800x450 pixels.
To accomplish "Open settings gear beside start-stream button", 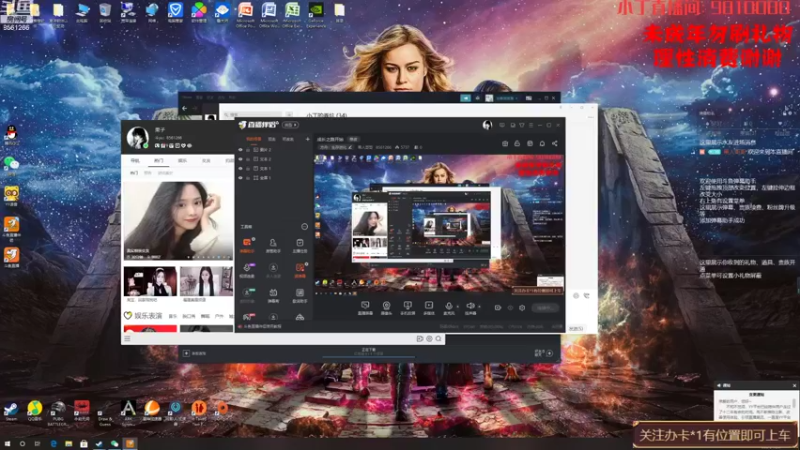I will [x=522, y=308].
